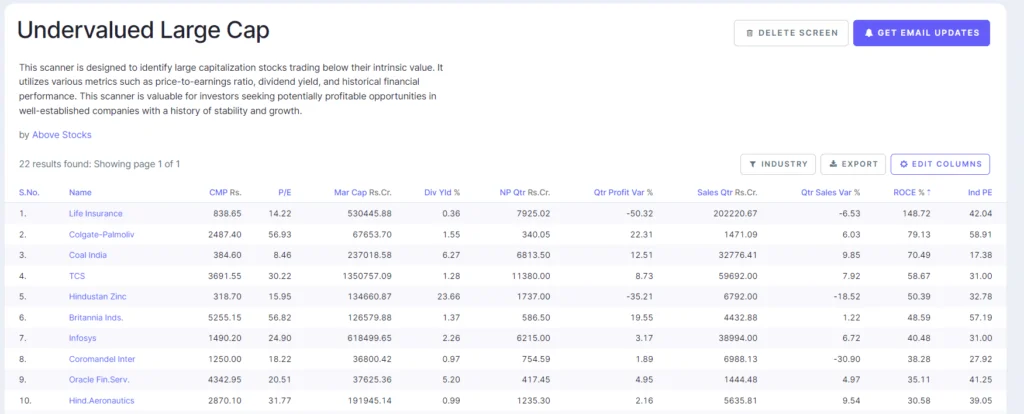Click the download icon in Export button
Screen dimensions: 1024x414
[x=833, y=164]
